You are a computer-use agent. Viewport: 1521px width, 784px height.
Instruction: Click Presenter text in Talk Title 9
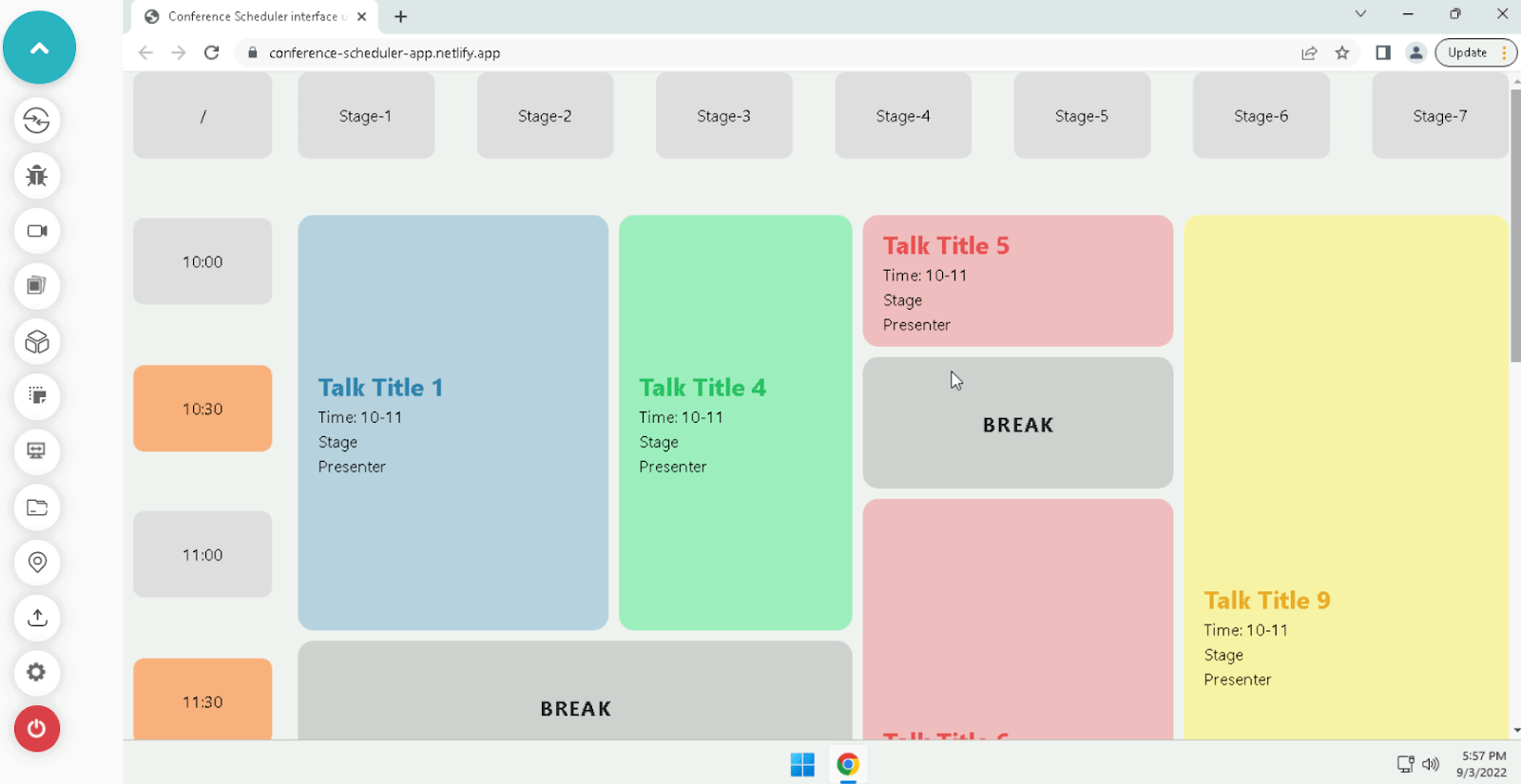(1238, 679)
